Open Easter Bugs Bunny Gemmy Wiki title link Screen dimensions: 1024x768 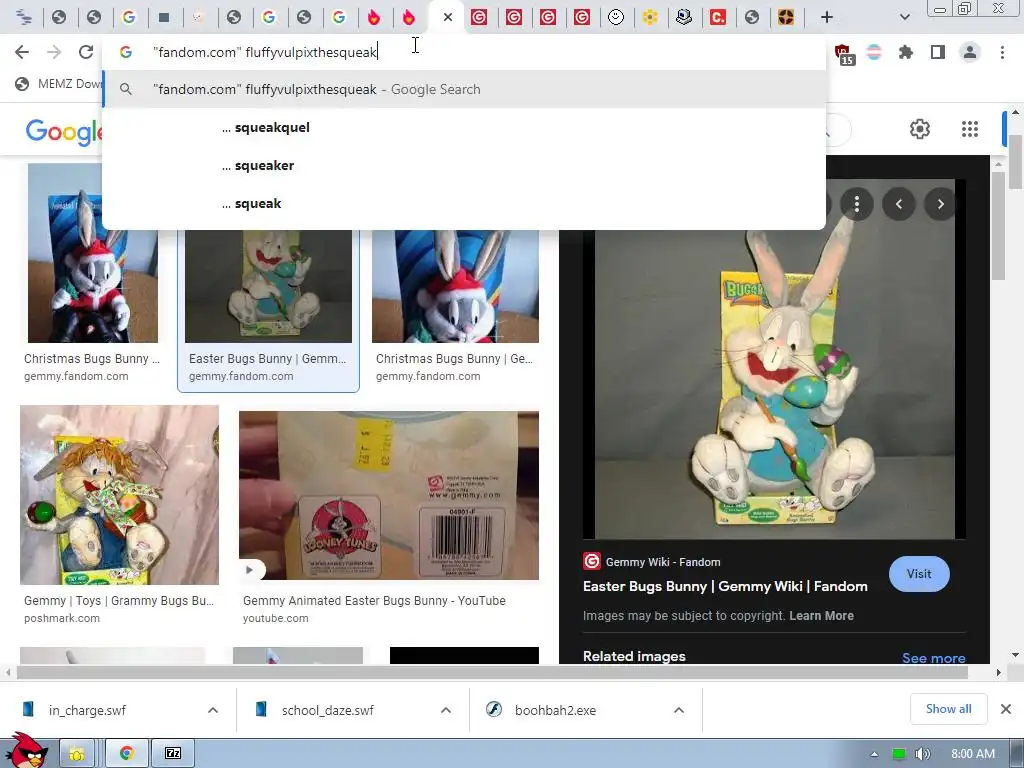click(725, 586)
